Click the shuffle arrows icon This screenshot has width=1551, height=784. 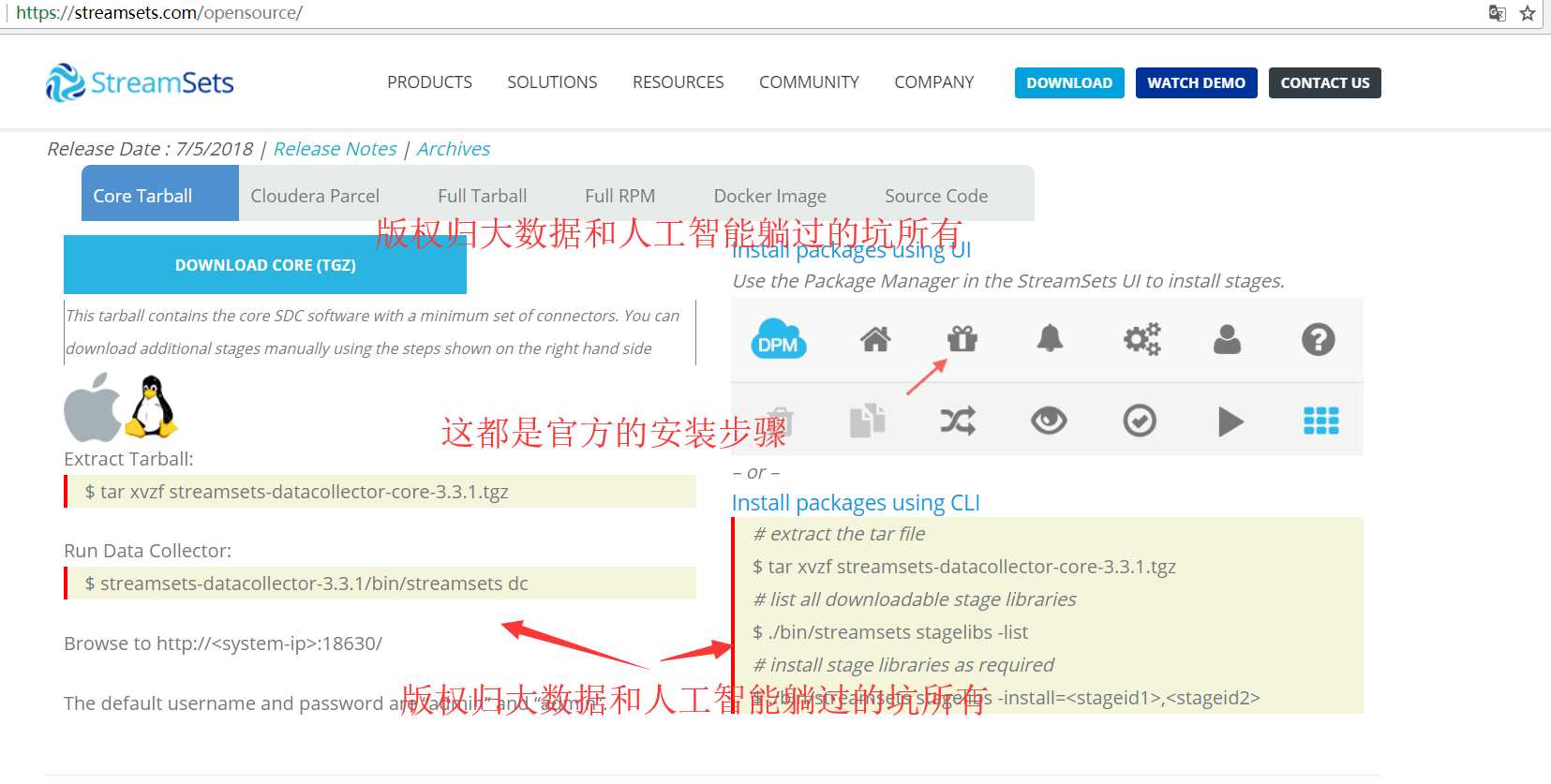coord(958,421)
